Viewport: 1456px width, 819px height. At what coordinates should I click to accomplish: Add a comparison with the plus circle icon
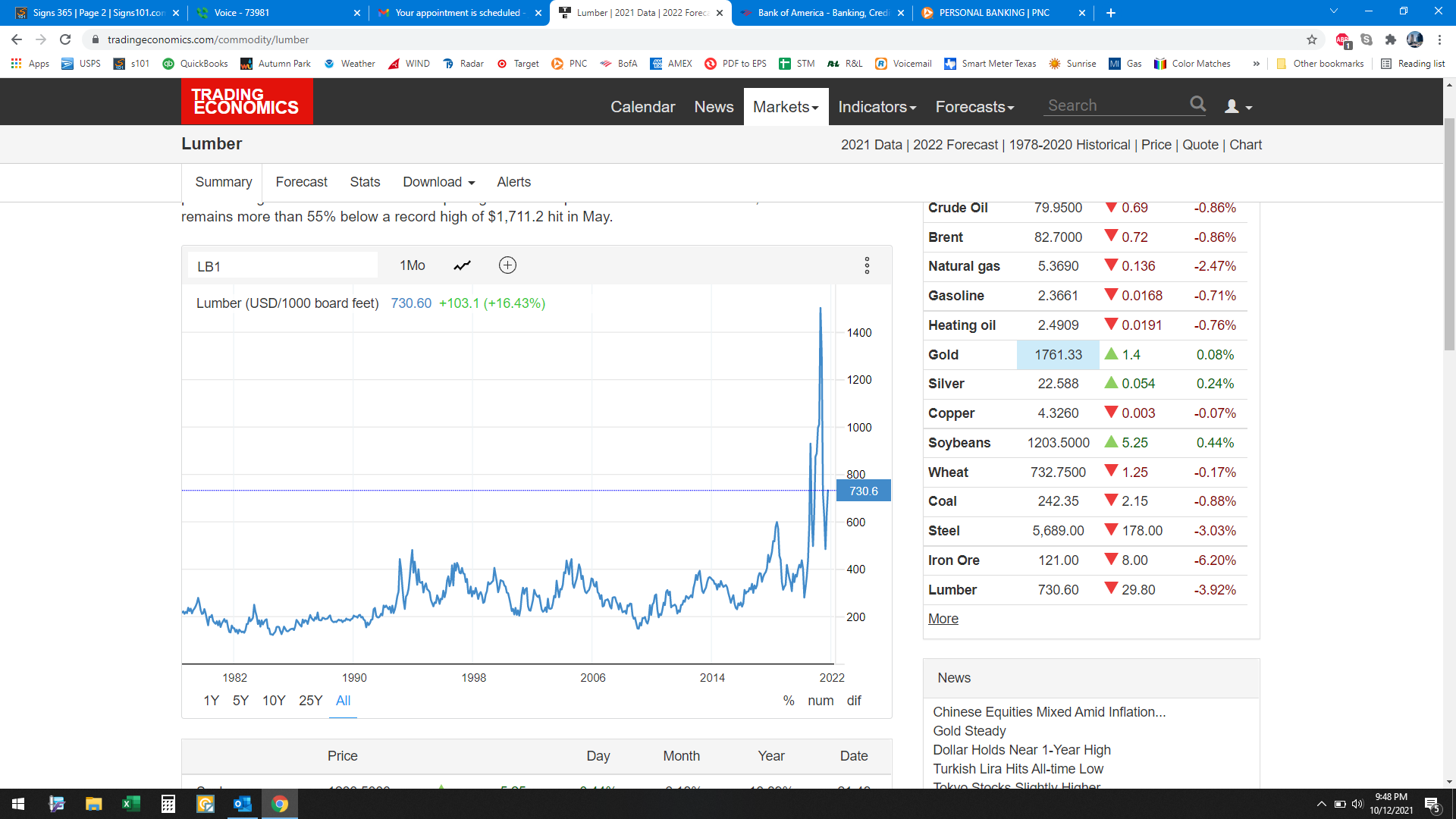coord(507,265)
